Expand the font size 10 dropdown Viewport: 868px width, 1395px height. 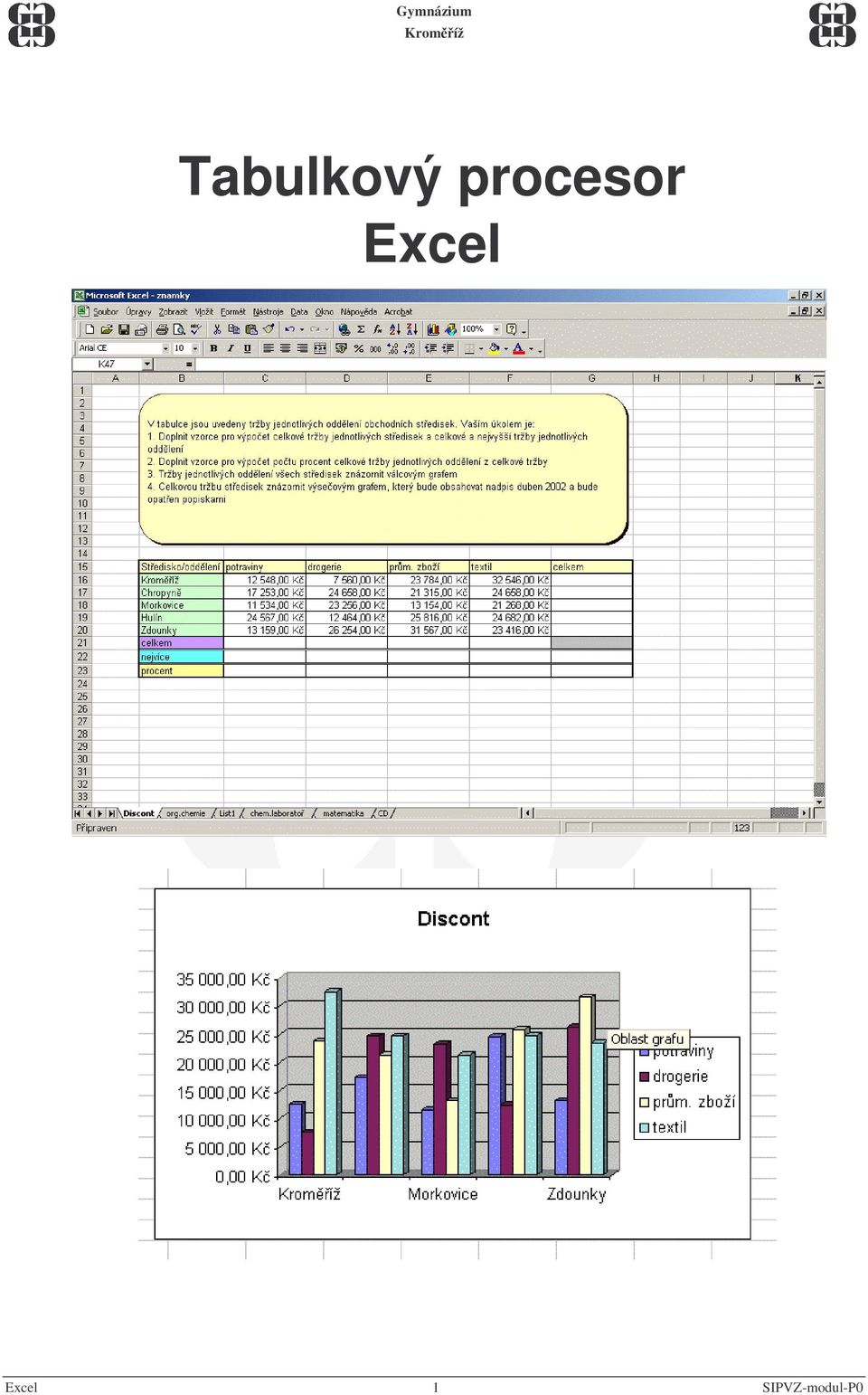coord(195,348)
